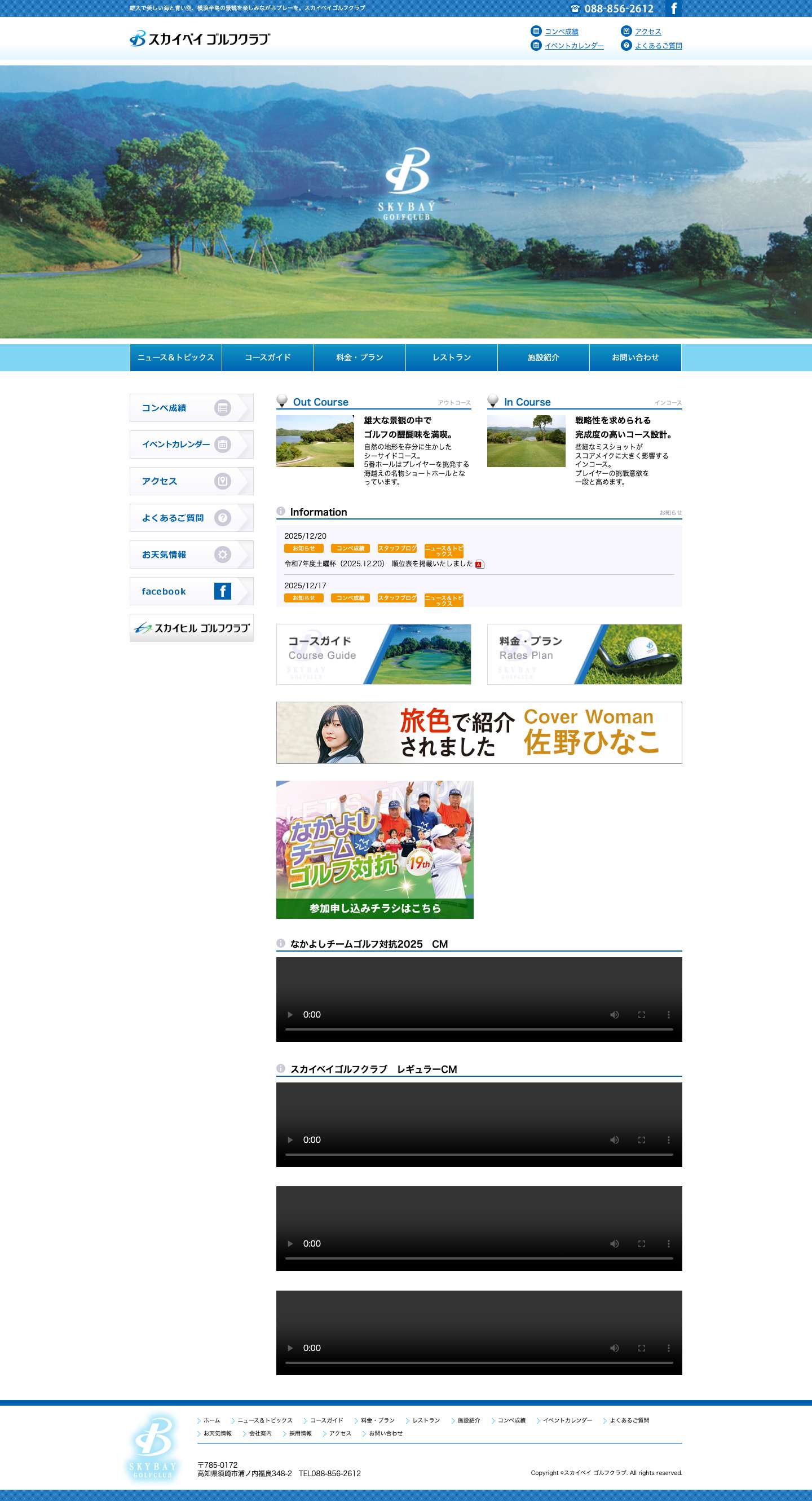The height and width of the screenshot is (1501, 812).
Task: Click the アクセス text link in the header
Action: [x=648, y=32]
